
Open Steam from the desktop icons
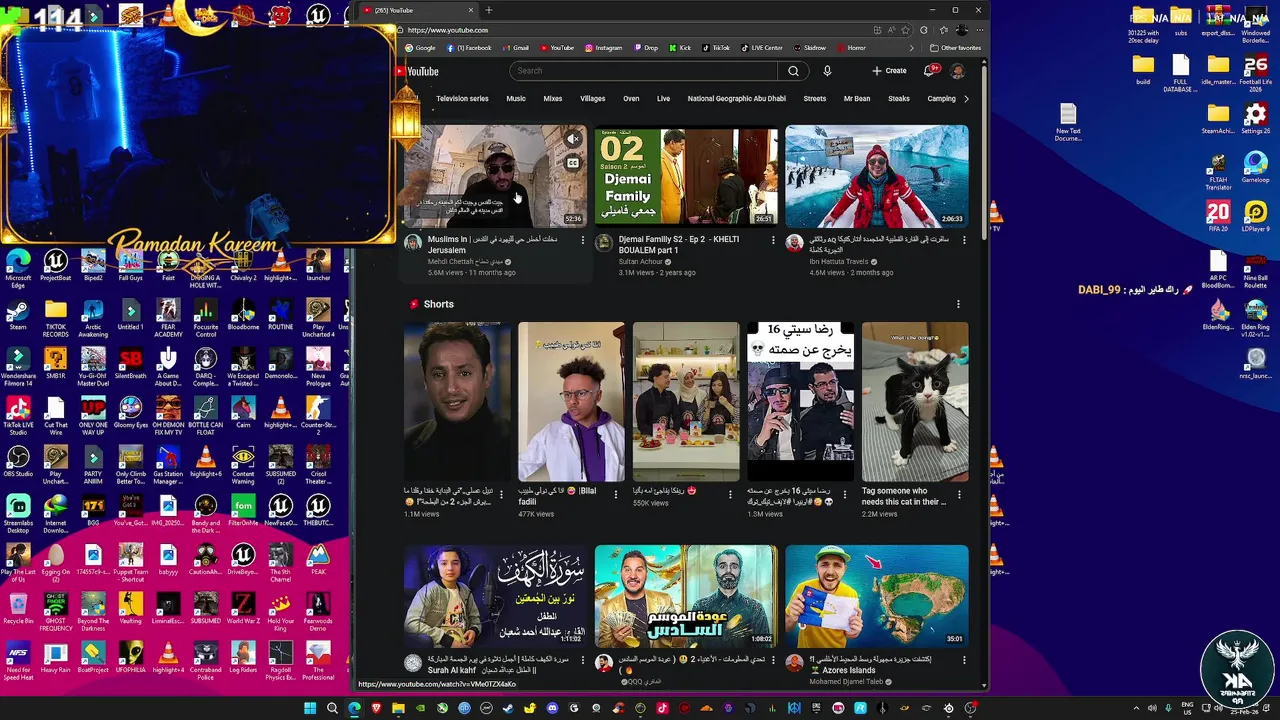[18, 314]
